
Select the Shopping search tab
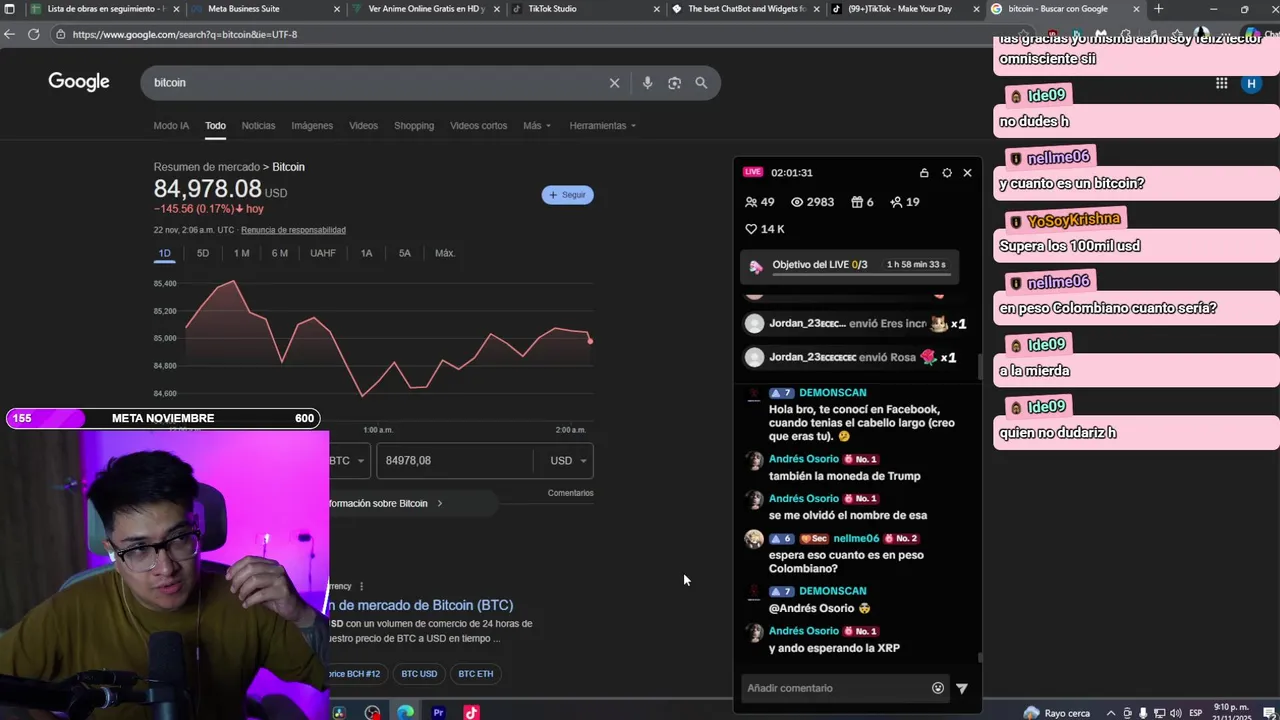point(414,126)
